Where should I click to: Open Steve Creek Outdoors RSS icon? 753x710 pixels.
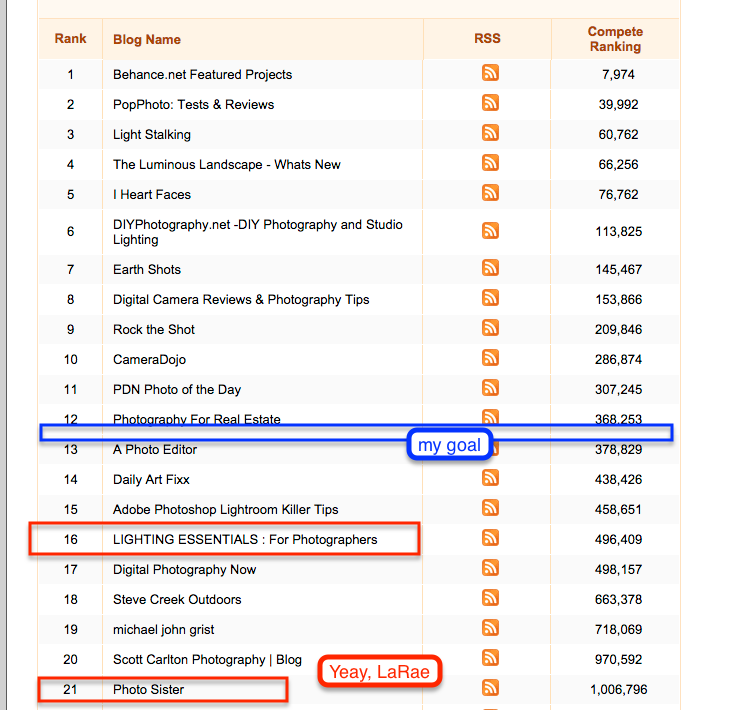click(490, 598)
